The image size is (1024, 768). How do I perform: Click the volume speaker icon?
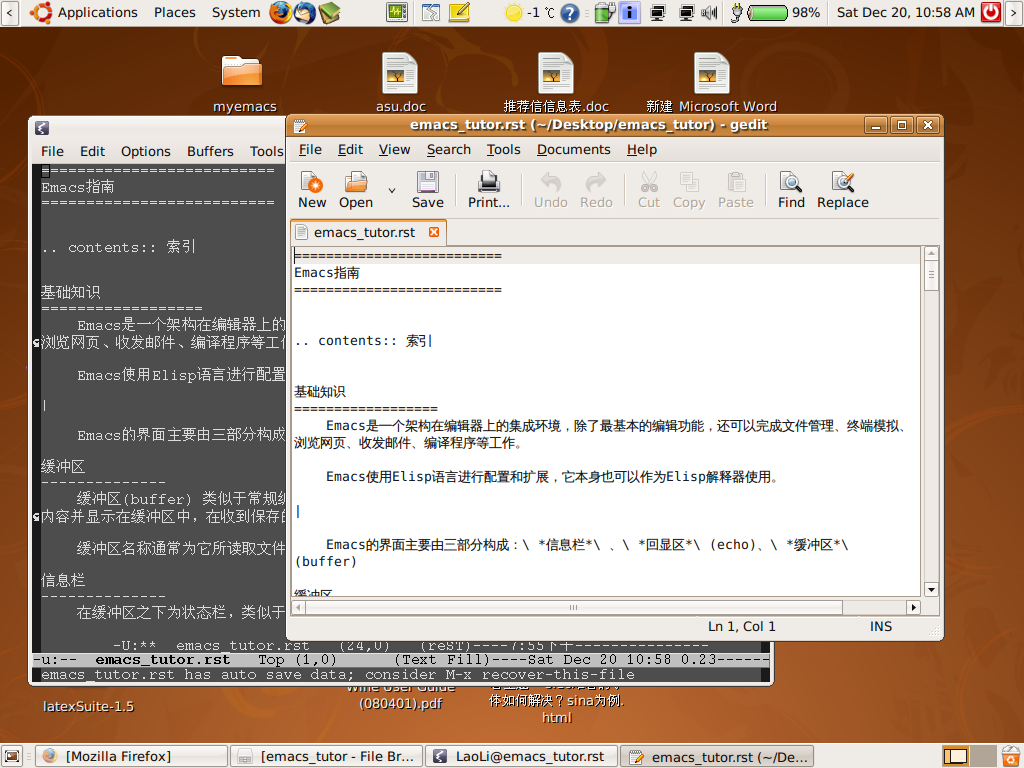tap(709, 12)
